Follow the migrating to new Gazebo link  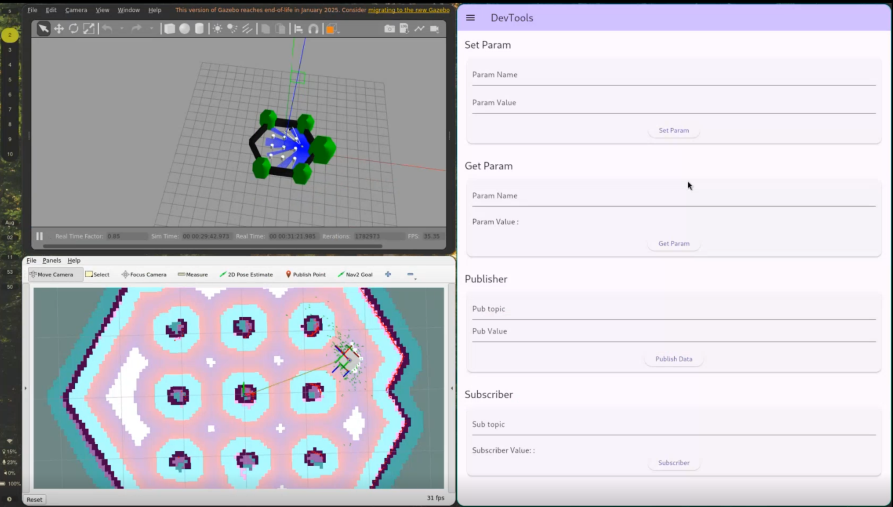pos(407,10)
